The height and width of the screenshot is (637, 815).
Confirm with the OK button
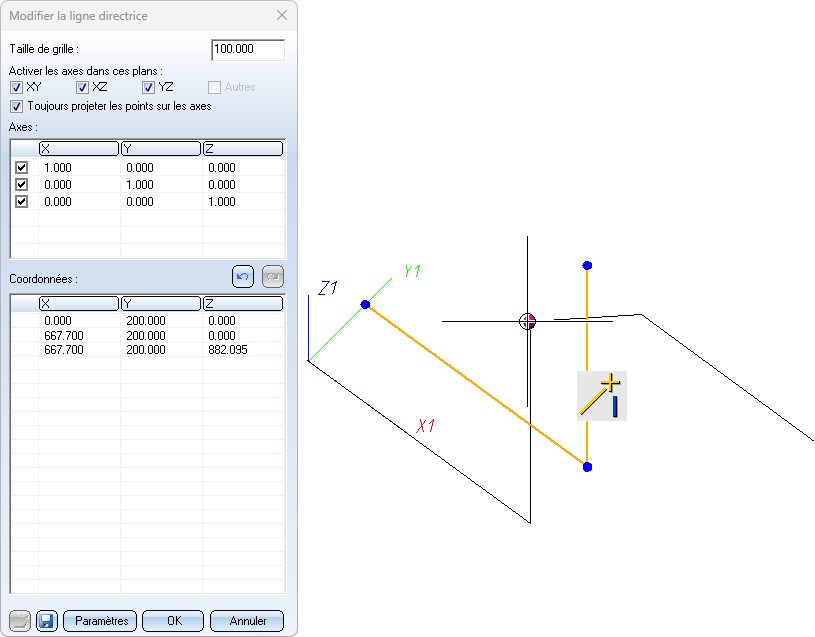[173, 621]
